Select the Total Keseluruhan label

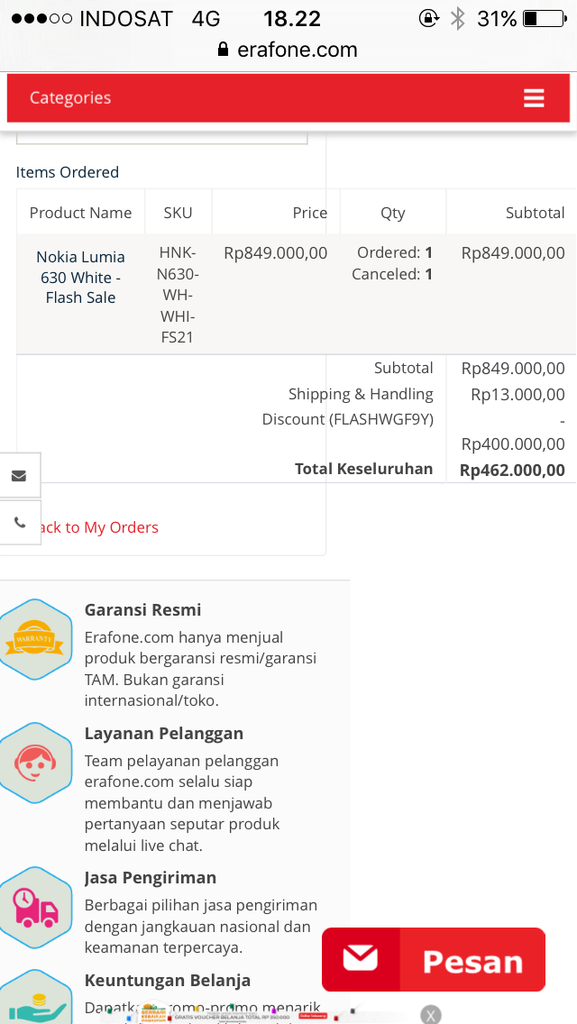(x=364, y=468)
